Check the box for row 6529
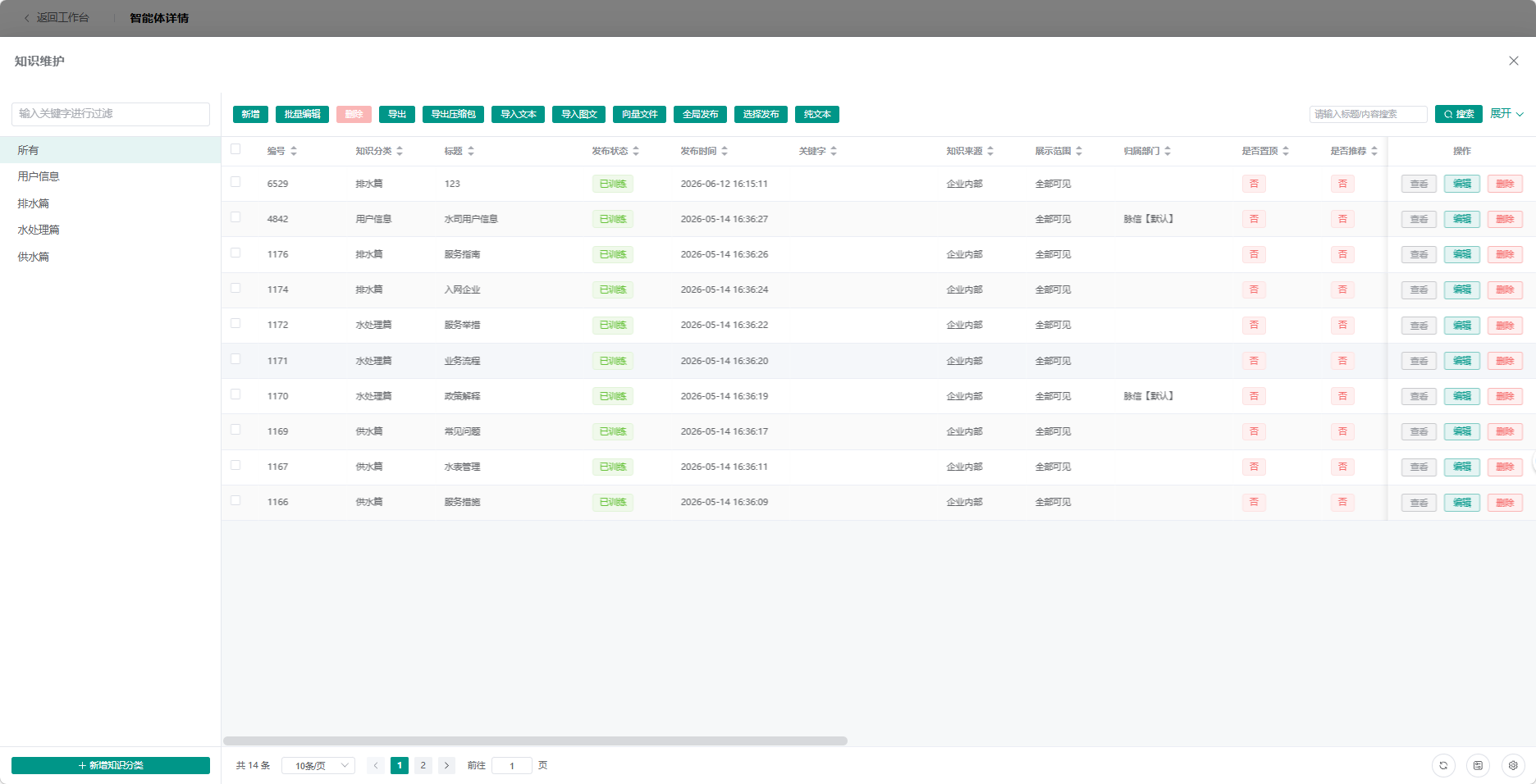Image resolution: width=1536 pixels, height=784 pixels. [x=235, y=182]
